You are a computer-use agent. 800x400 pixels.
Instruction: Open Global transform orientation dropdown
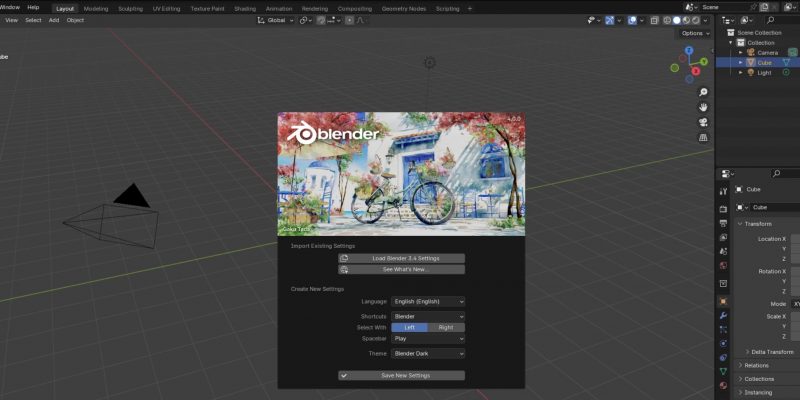[x=276, y=20]
